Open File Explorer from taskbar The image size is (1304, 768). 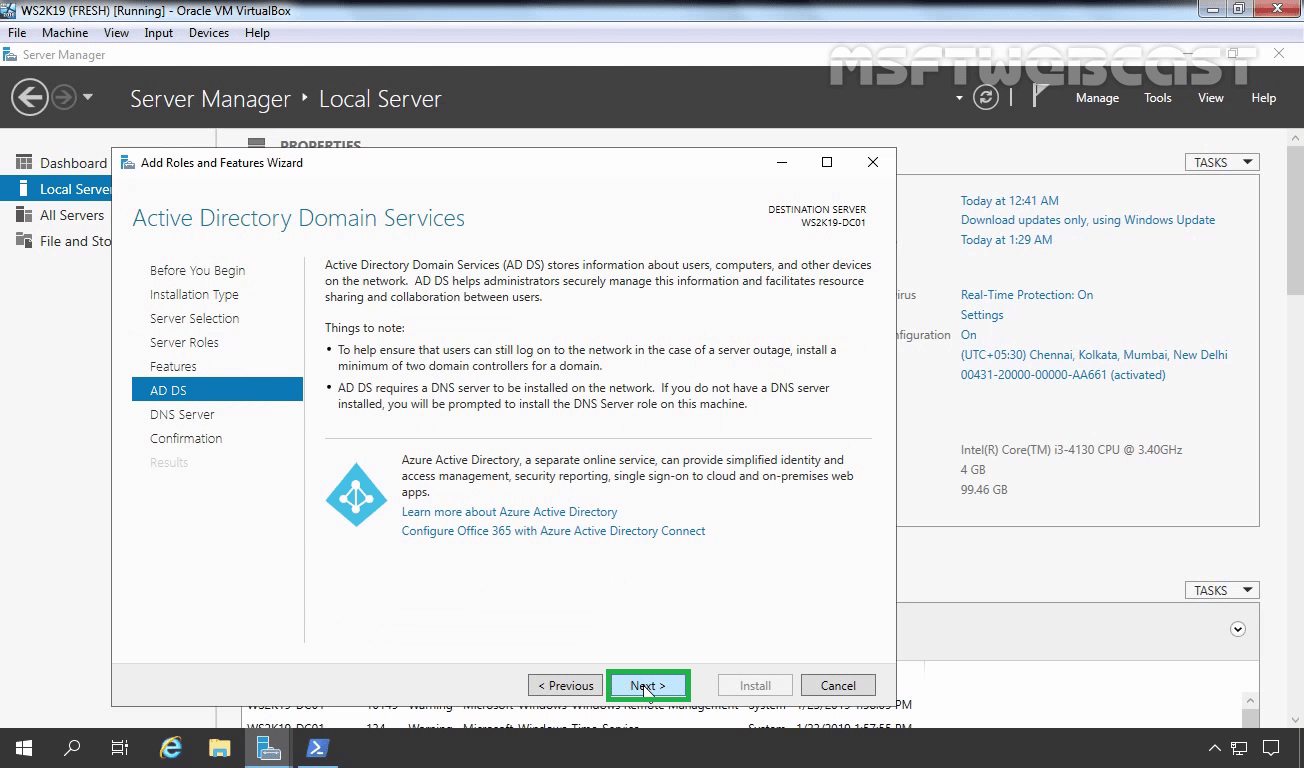pos(219,748)
